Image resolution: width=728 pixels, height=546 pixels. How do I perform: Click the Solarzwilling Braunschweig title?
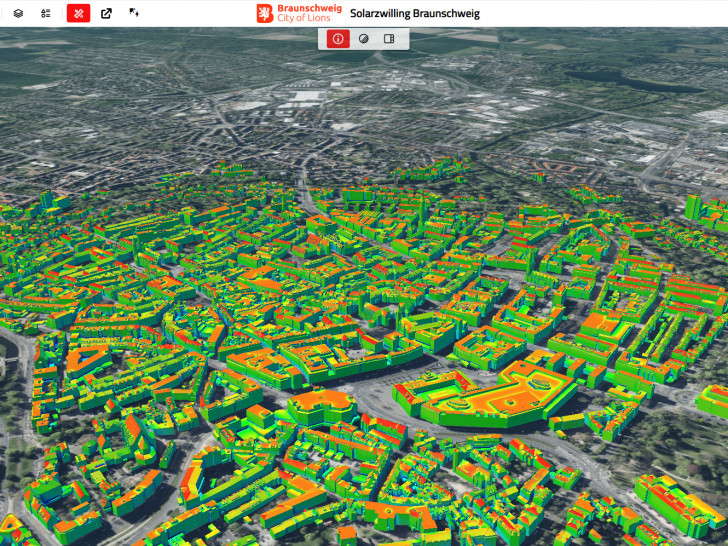click(415, 13)
